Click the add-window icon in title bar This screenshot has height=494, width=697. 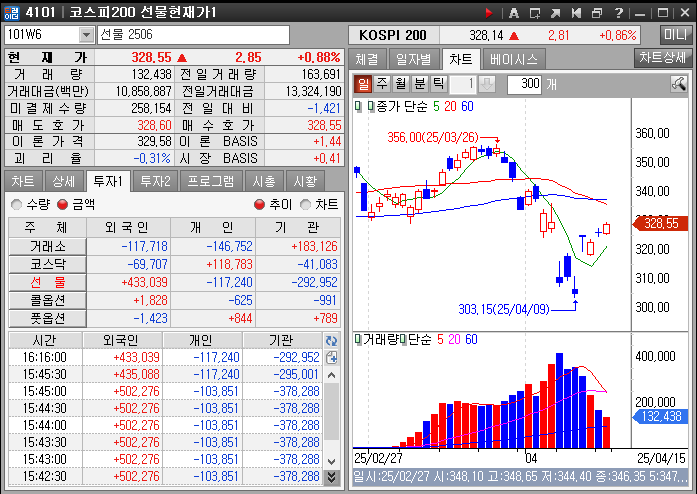click(535, 12)
